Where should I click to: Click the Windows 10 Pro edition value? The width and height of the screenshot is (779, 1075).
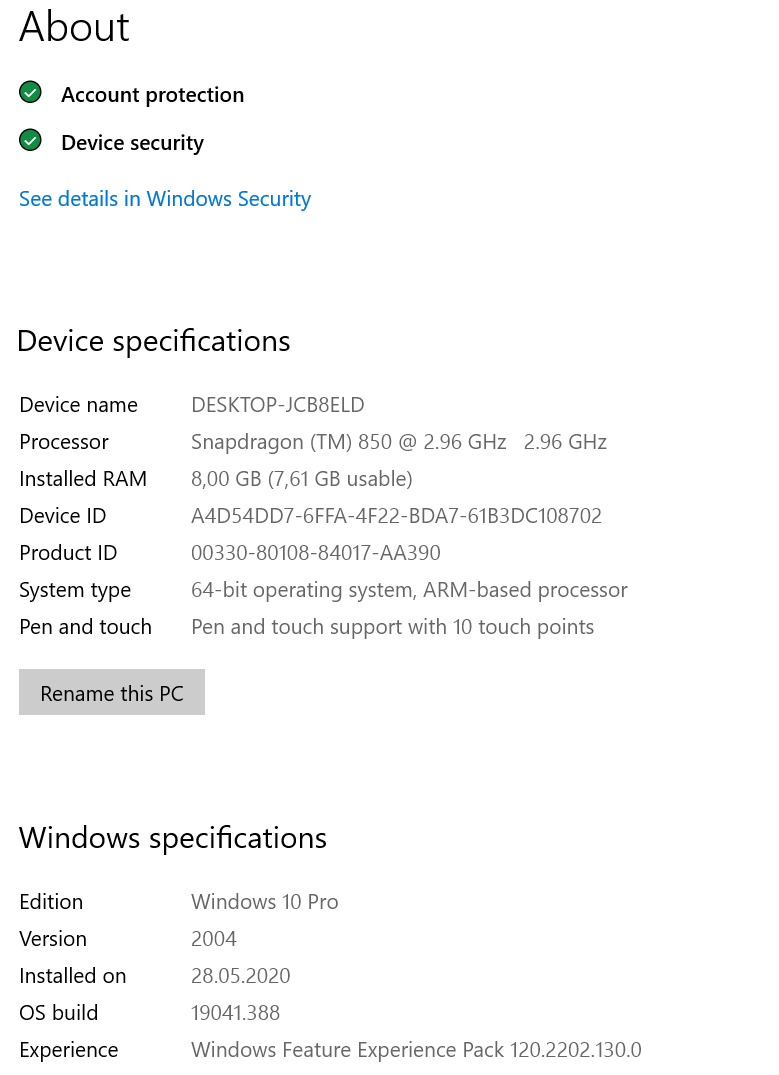click(x=264, y=902)
